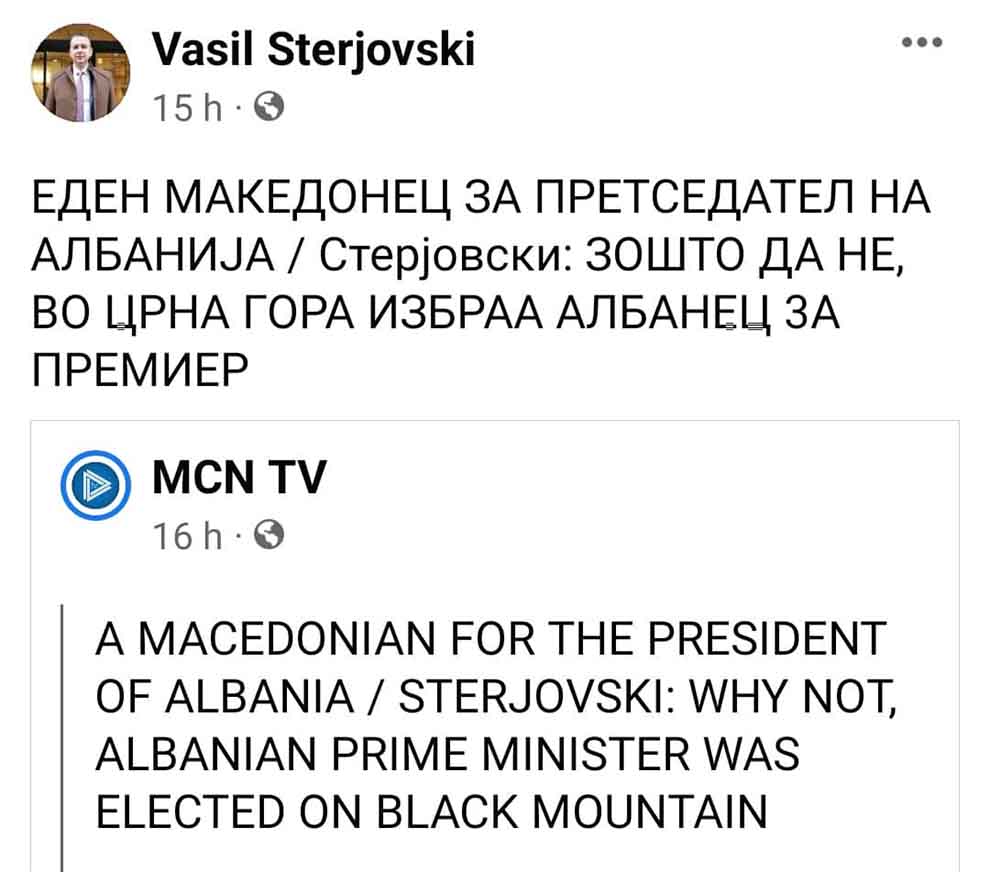Click the "ALBANIAN PRIME MINISTER WAS" line
Viewport: 990px width, 872px height.
(447, 753)
